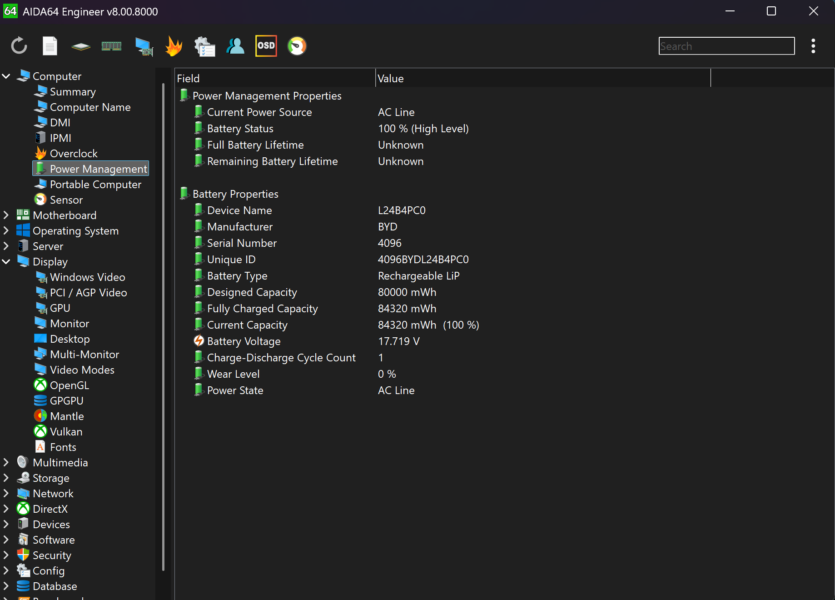Click the Battery Voltage lightning icon
This screenshot has width=835, height=600.
[199, 341]
